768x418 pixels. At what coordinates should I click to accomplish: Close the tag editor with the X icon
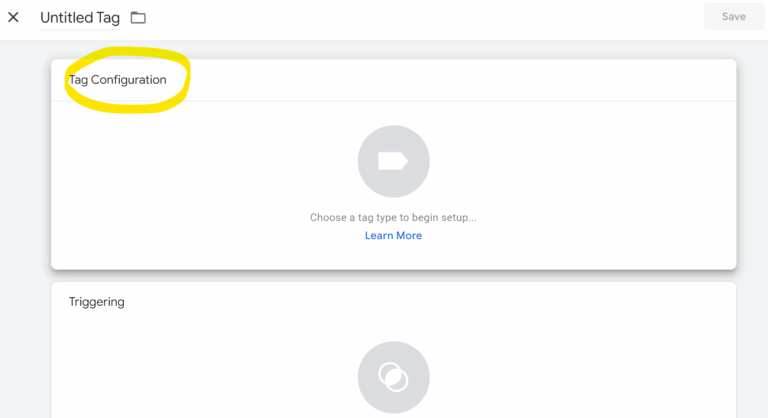(13, 17)
